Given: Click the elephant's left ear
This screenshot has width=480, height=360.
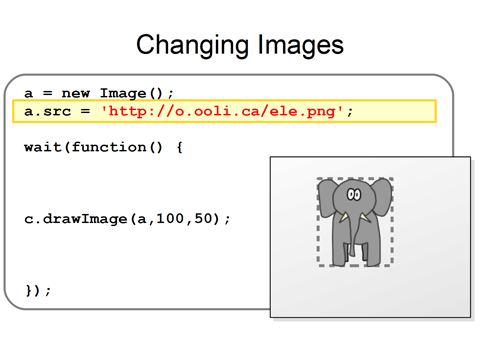Looking at the screenshot, I should (327, 197).
